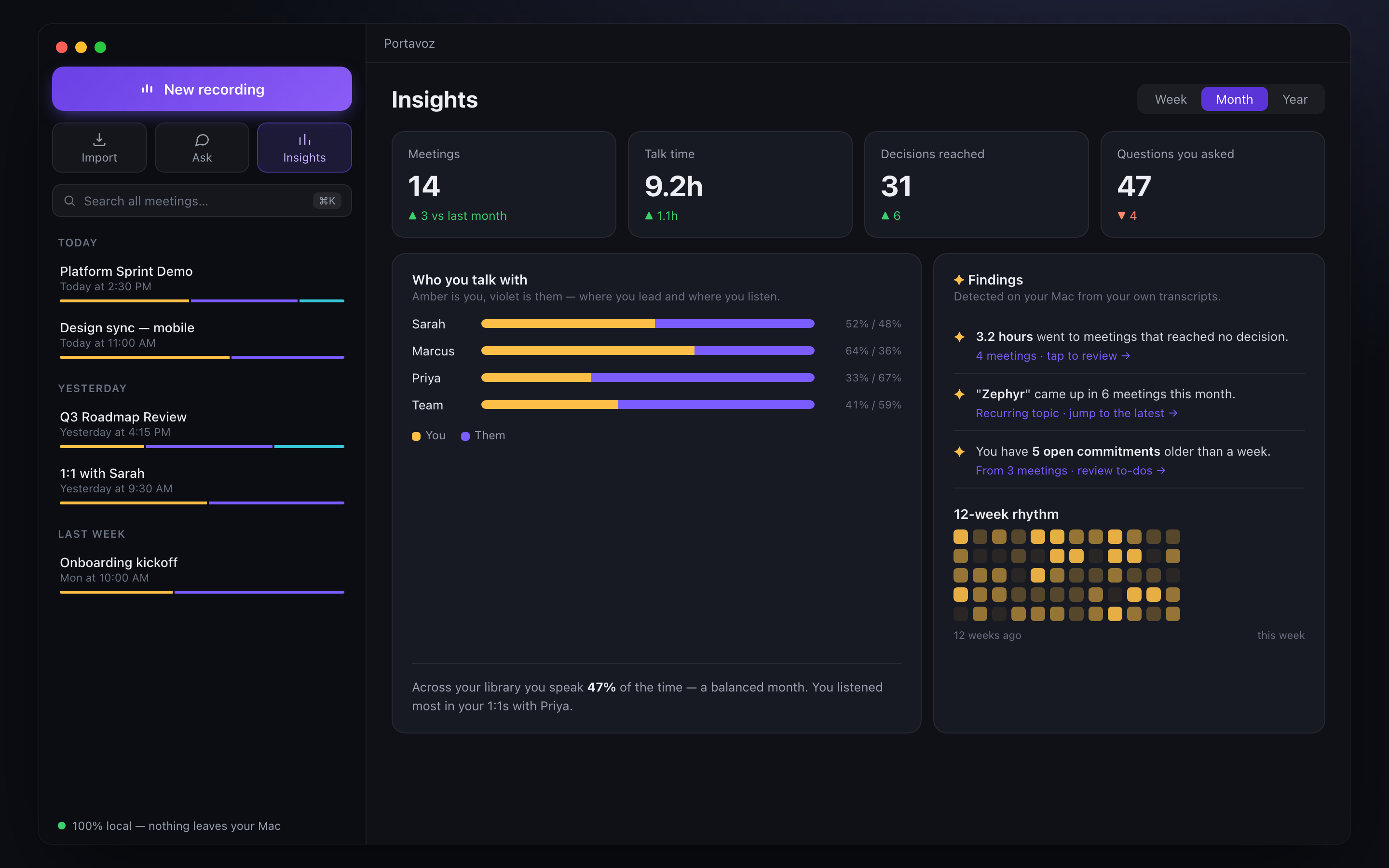Image resolution: width=1389 pixels, height=868 pixels.
Task: Open the Onboarding kickoff meeting
Action: [x=202, y=574]
